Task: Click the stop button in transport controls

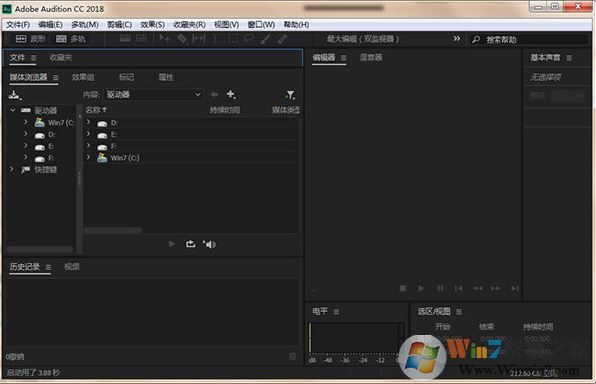Action: 403,289
